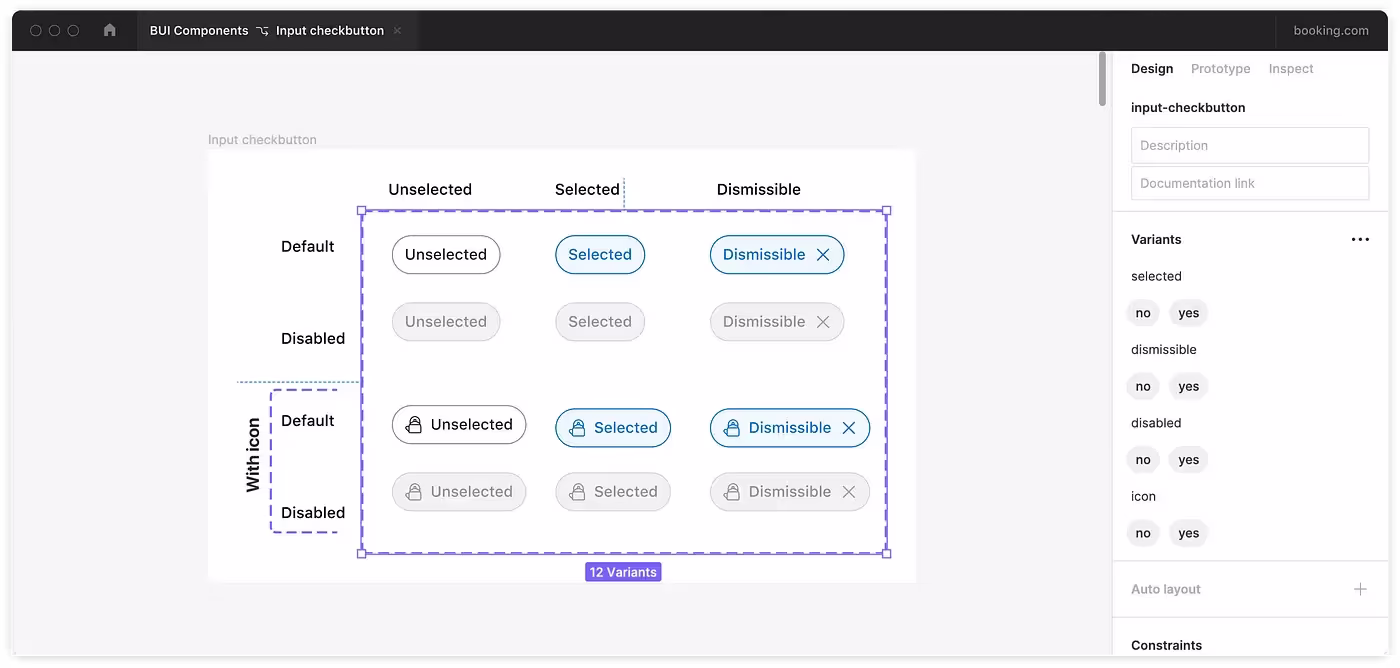Viewport: 1400px width, 668px height.
Task: Click the Description input field
Action: click(1249, 145)
